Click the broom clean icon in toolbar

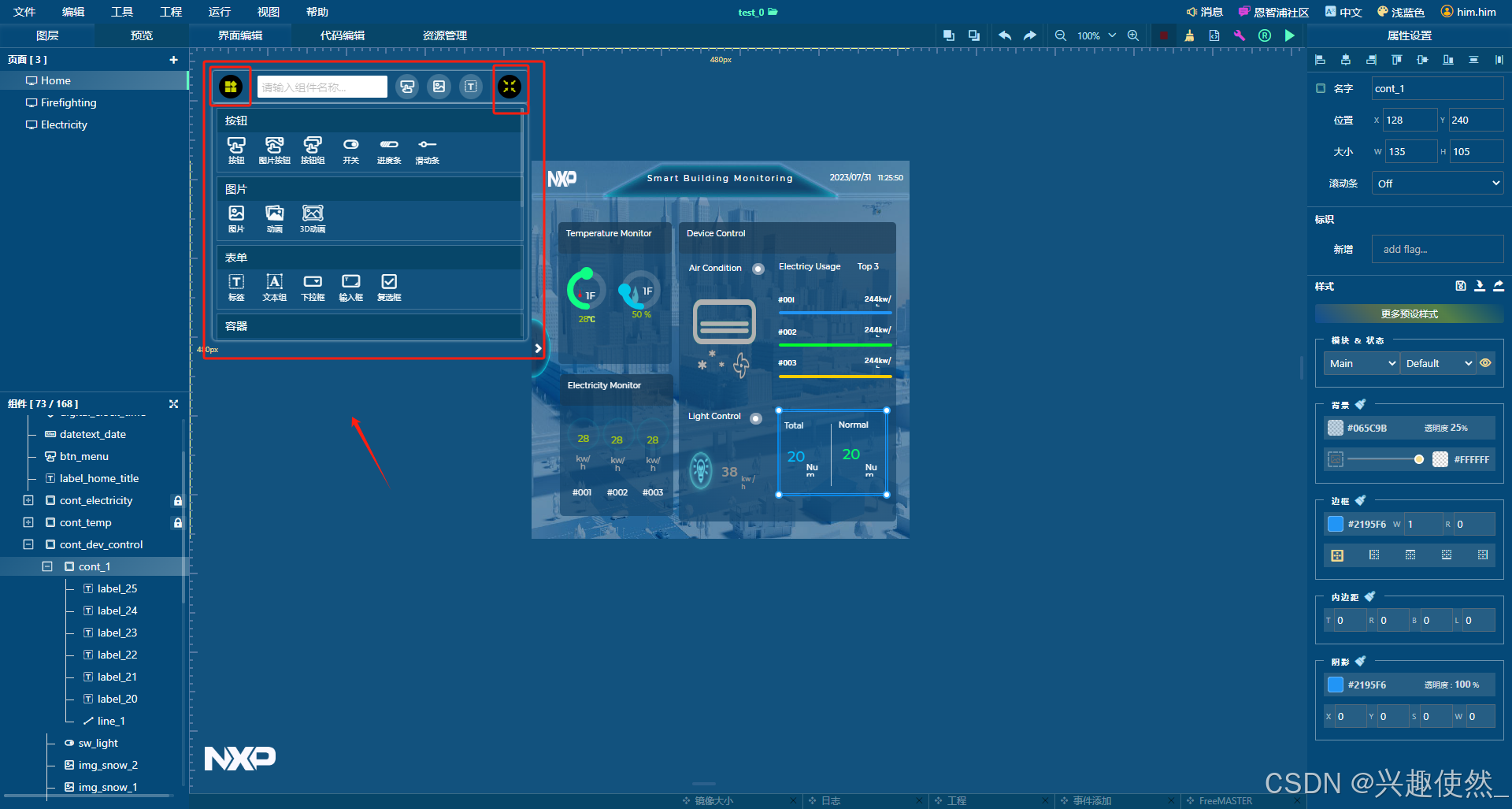point(1189,35)
